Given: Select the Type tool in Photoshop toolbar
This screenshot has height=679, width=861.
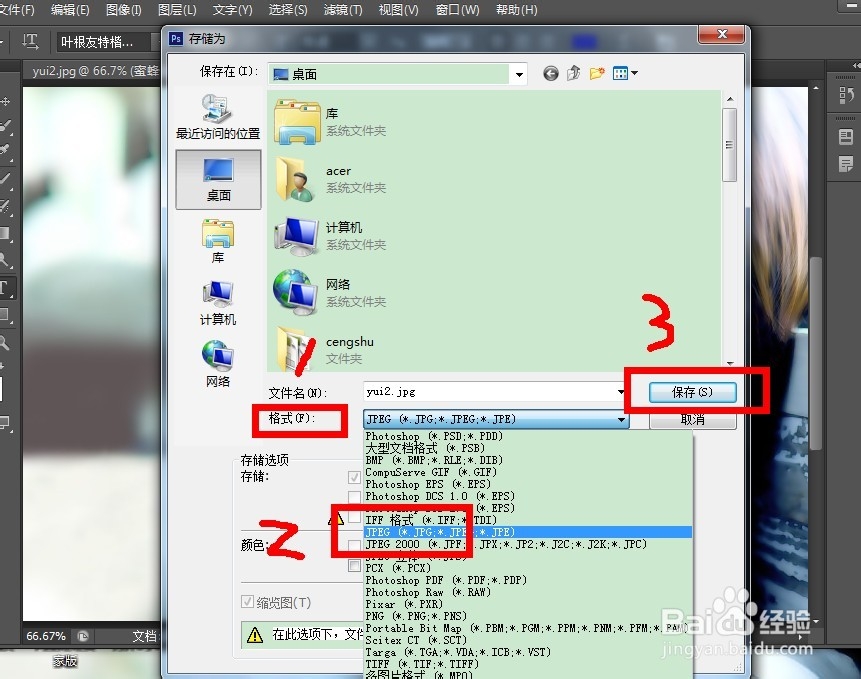Looking at the screenshot, I should pos(5,287).
